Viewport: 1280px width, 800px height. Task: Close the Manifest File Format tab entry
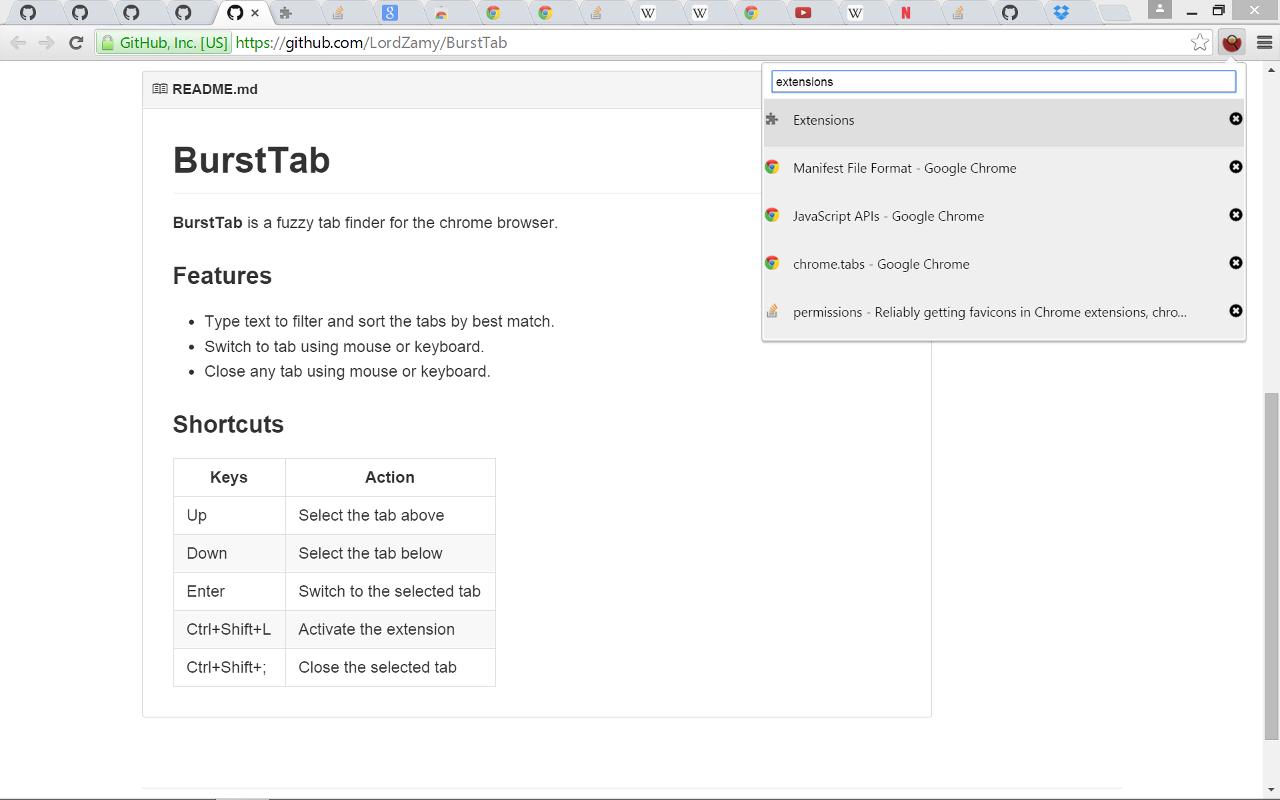(x=1236, y=167)
